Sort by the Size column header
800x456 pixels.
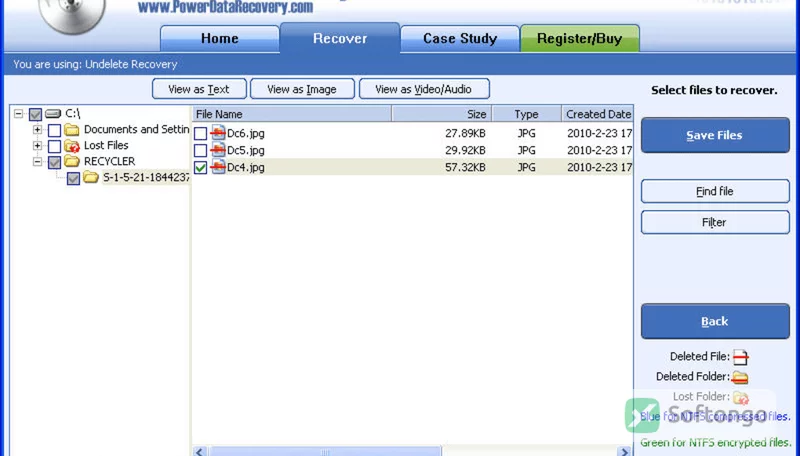tap(442, 114)
